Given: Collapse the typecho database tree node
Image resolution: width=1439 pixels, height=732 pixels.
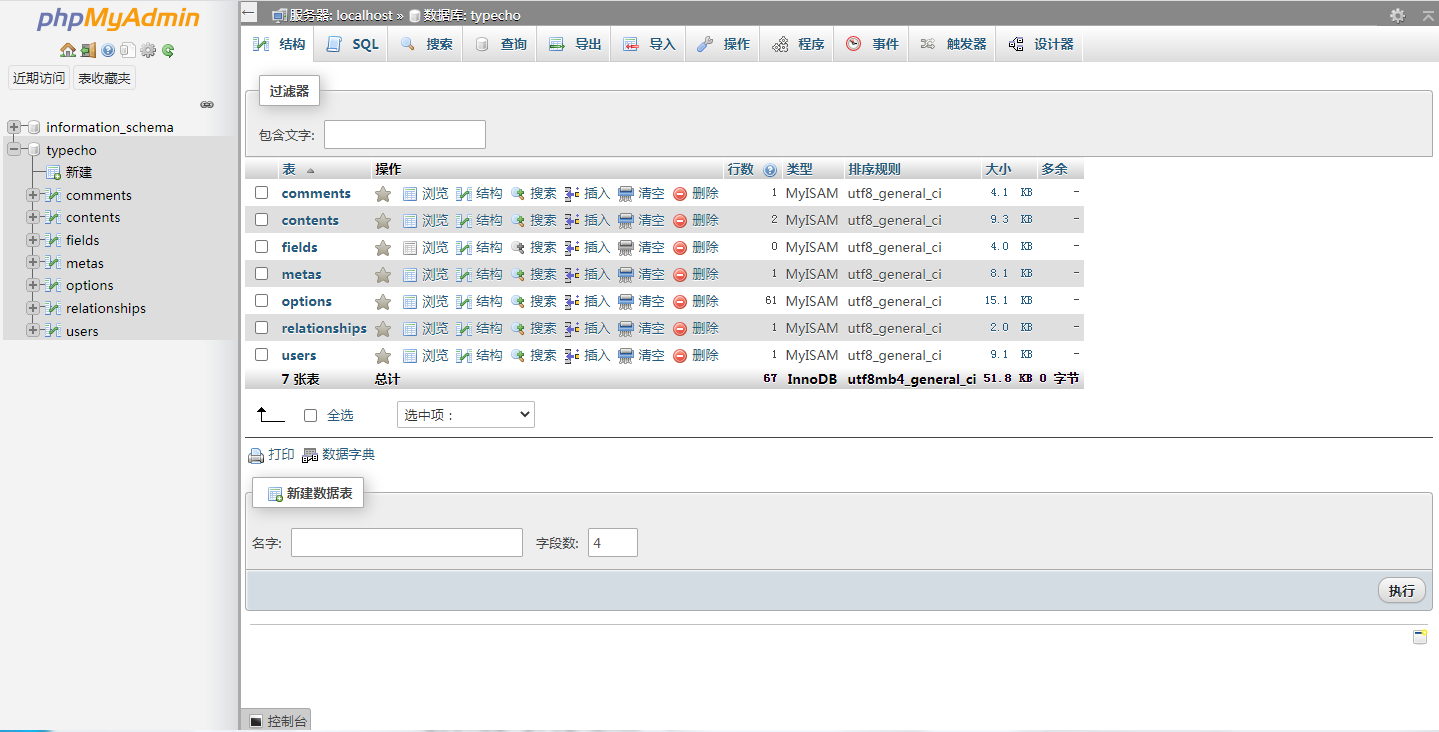Looking at the screenshot, I should [x=13, y=150].
